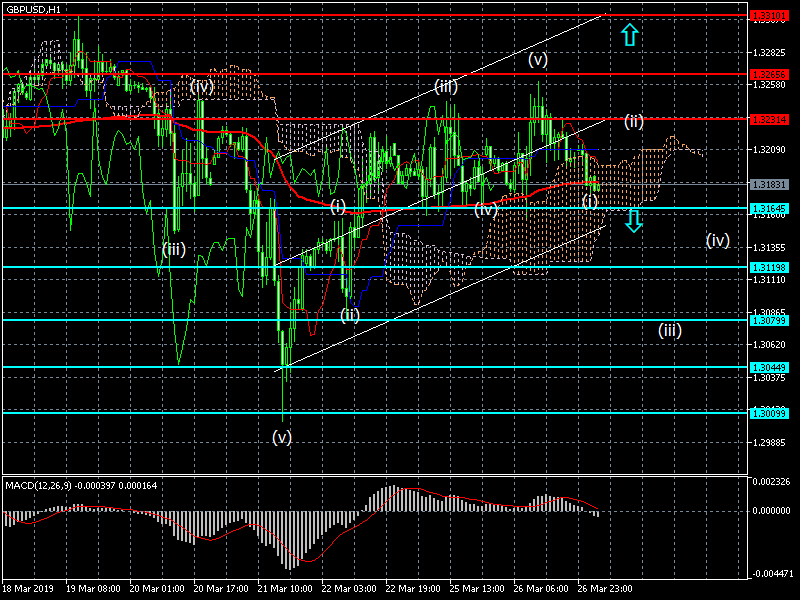Click the red 1.33101 price label
The image size is (800, 600).
click(x=769, y=16)
